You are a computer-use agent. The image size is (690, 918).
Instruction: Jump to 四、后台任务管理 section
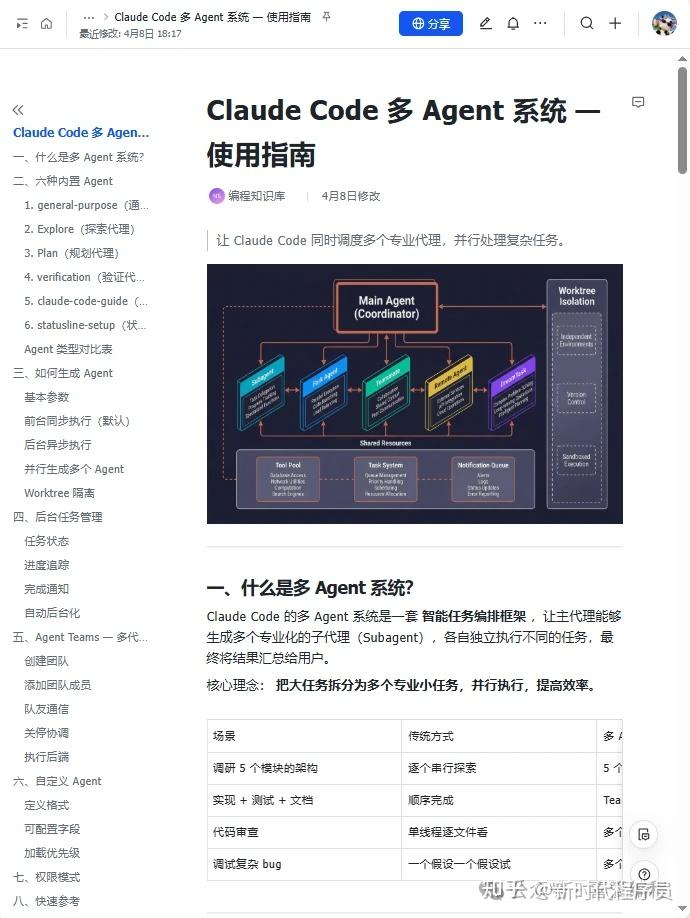[x=57, y=517]
